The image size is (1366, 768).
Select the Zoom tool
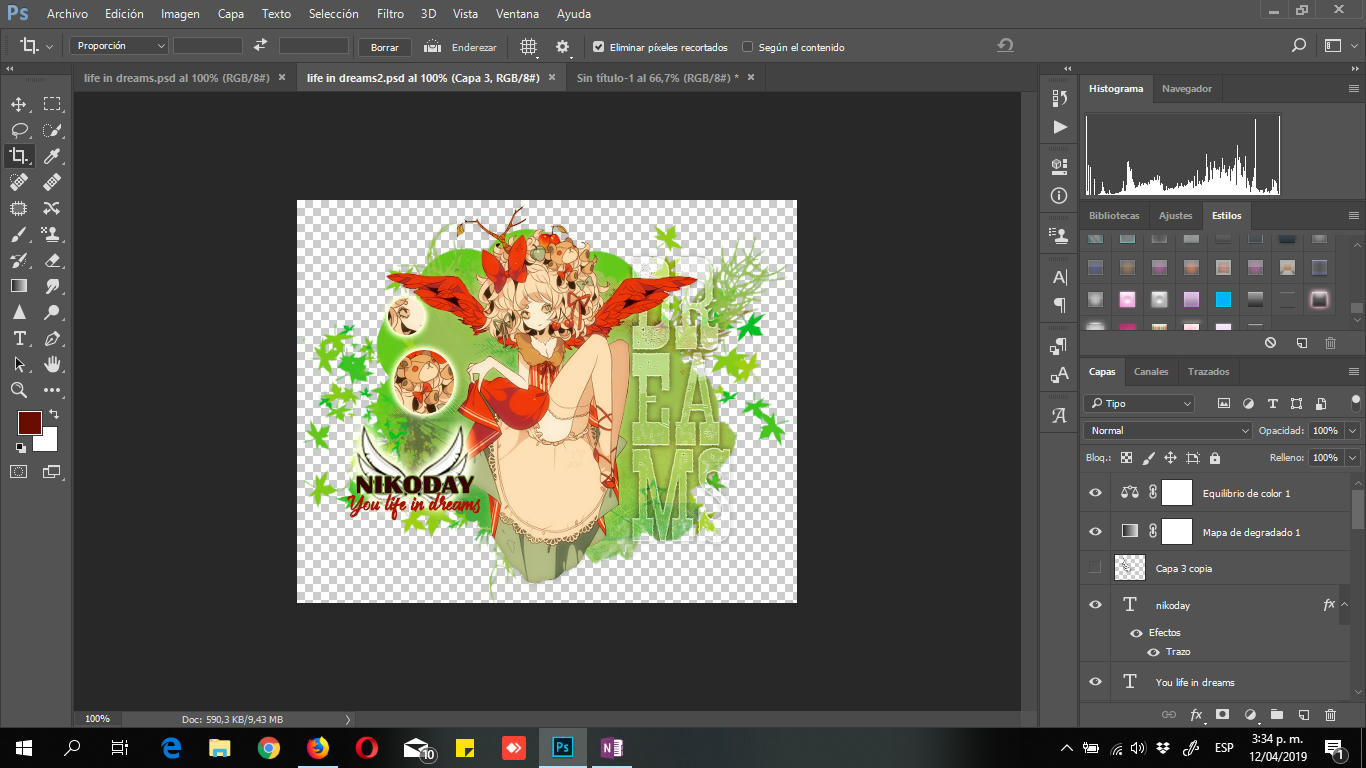click(19, 390)
